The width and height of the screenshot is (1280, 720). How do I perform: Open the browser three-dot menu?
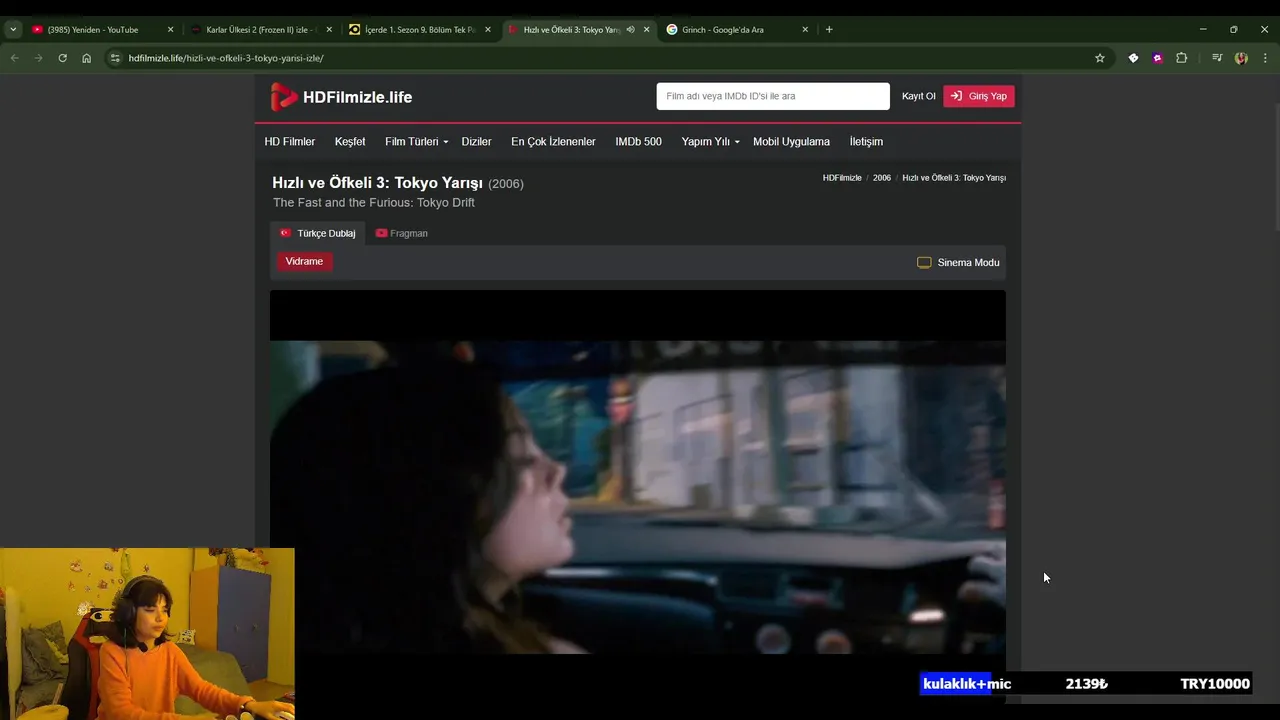(1264, 58)
